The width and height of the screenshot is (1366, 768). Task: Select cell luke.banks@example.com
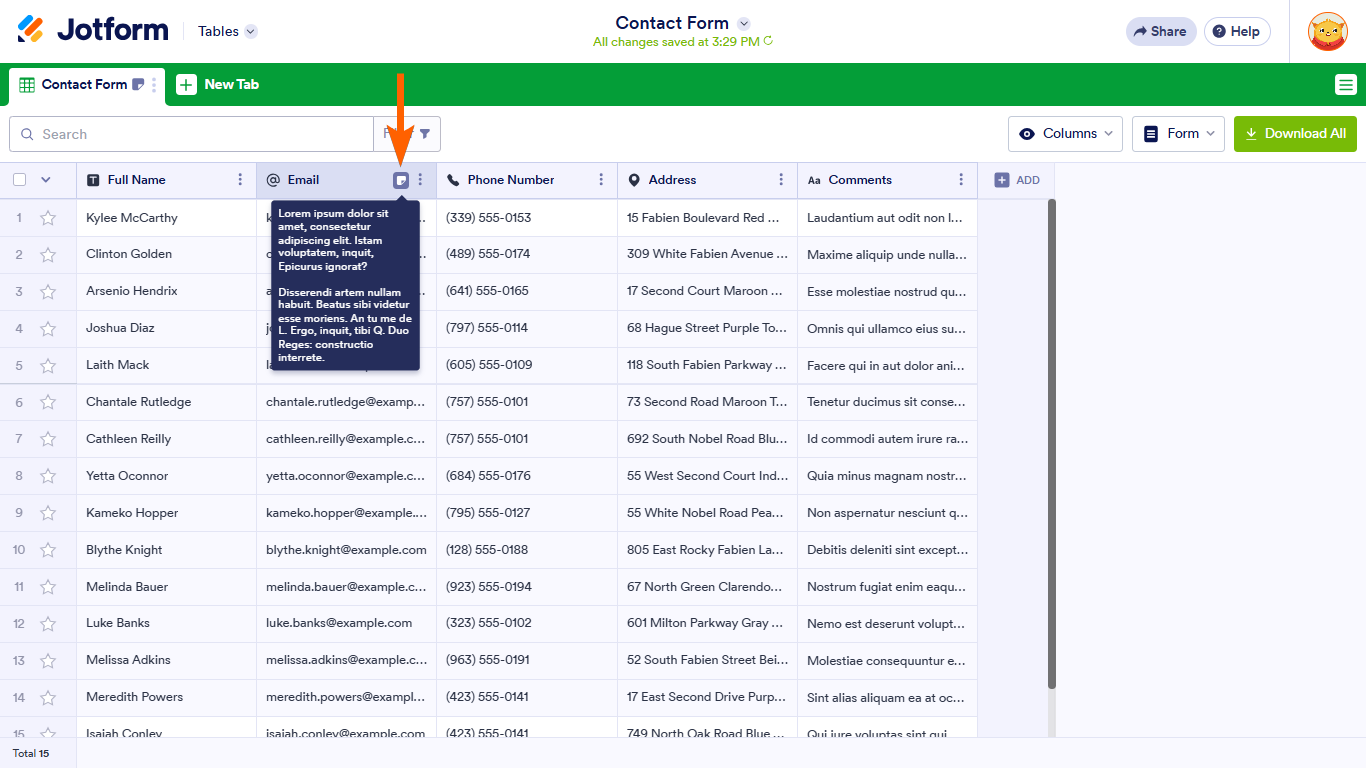346,623
